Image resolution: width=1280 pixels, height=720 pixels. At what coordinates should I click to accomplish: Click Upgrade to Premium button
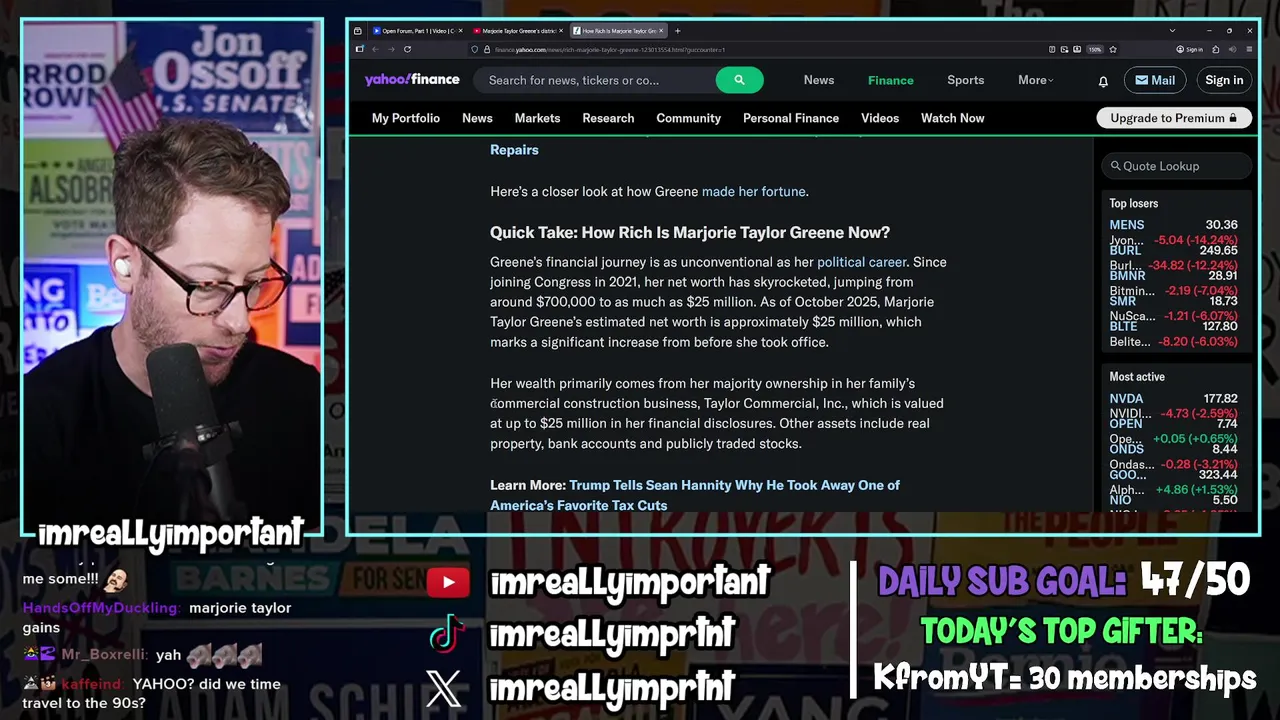1173,118
